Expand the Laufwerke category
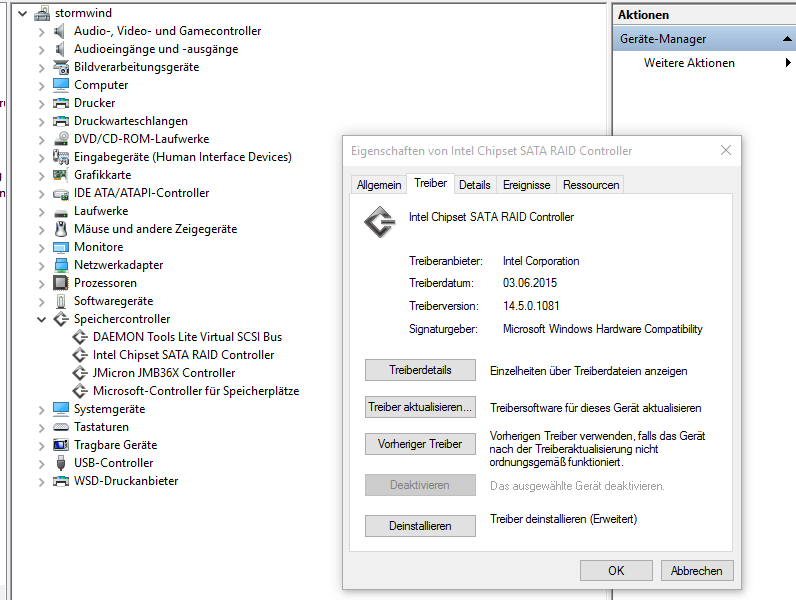The height and width of the screenshot is (600, 796). pyautogui.click(x=42, y=212)
